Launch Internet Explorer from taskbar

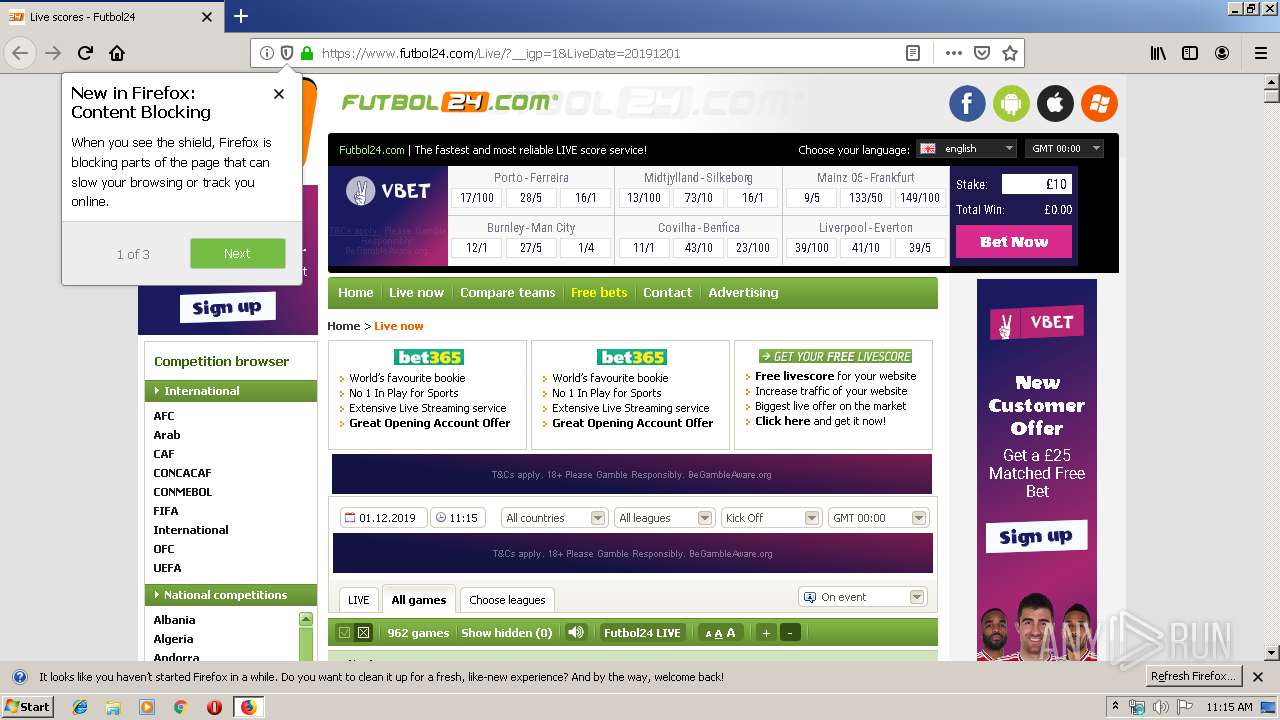(x=80, y=707)
